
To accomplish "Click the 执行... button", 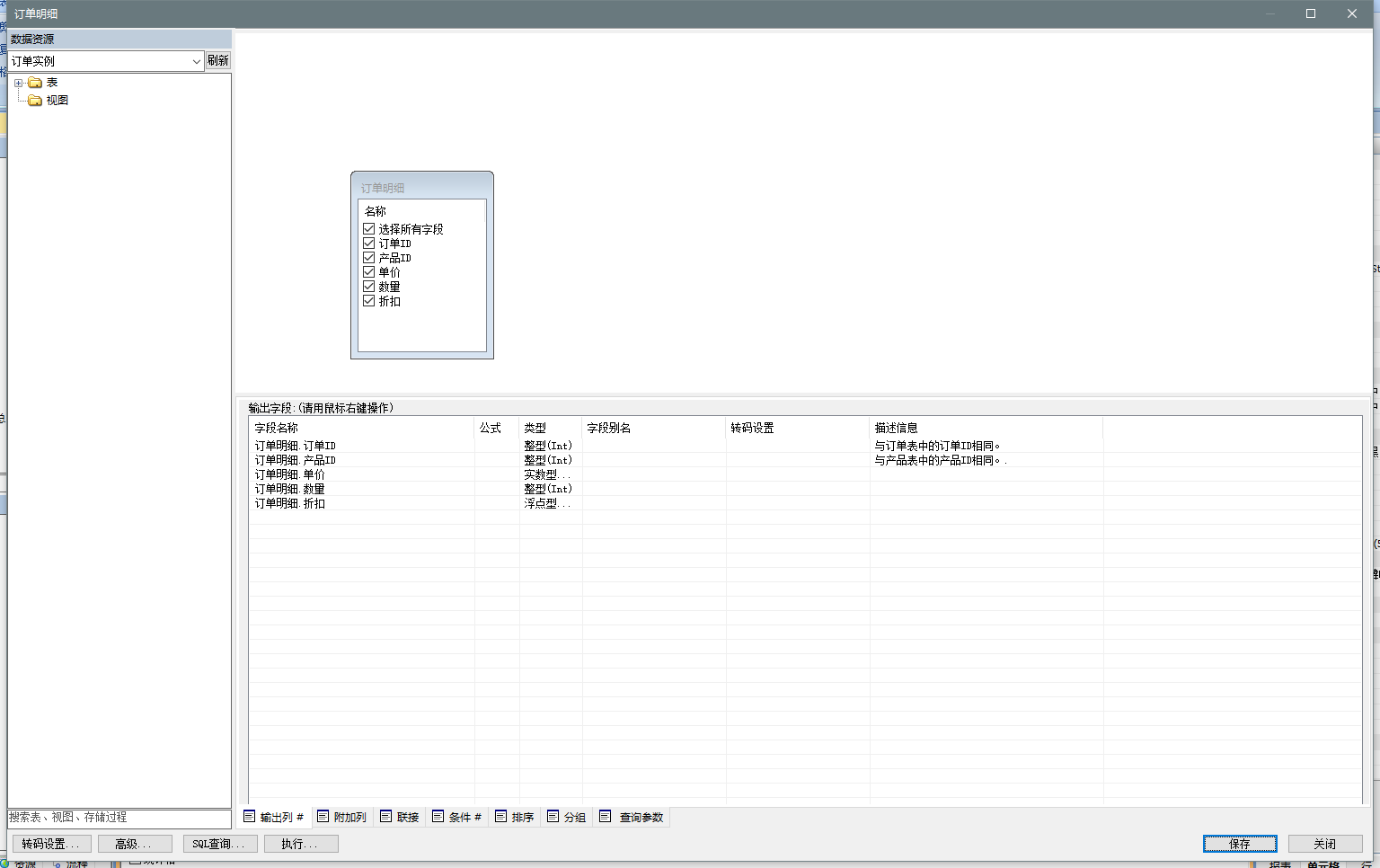I will pyautogui.click(x=301, y=844).
